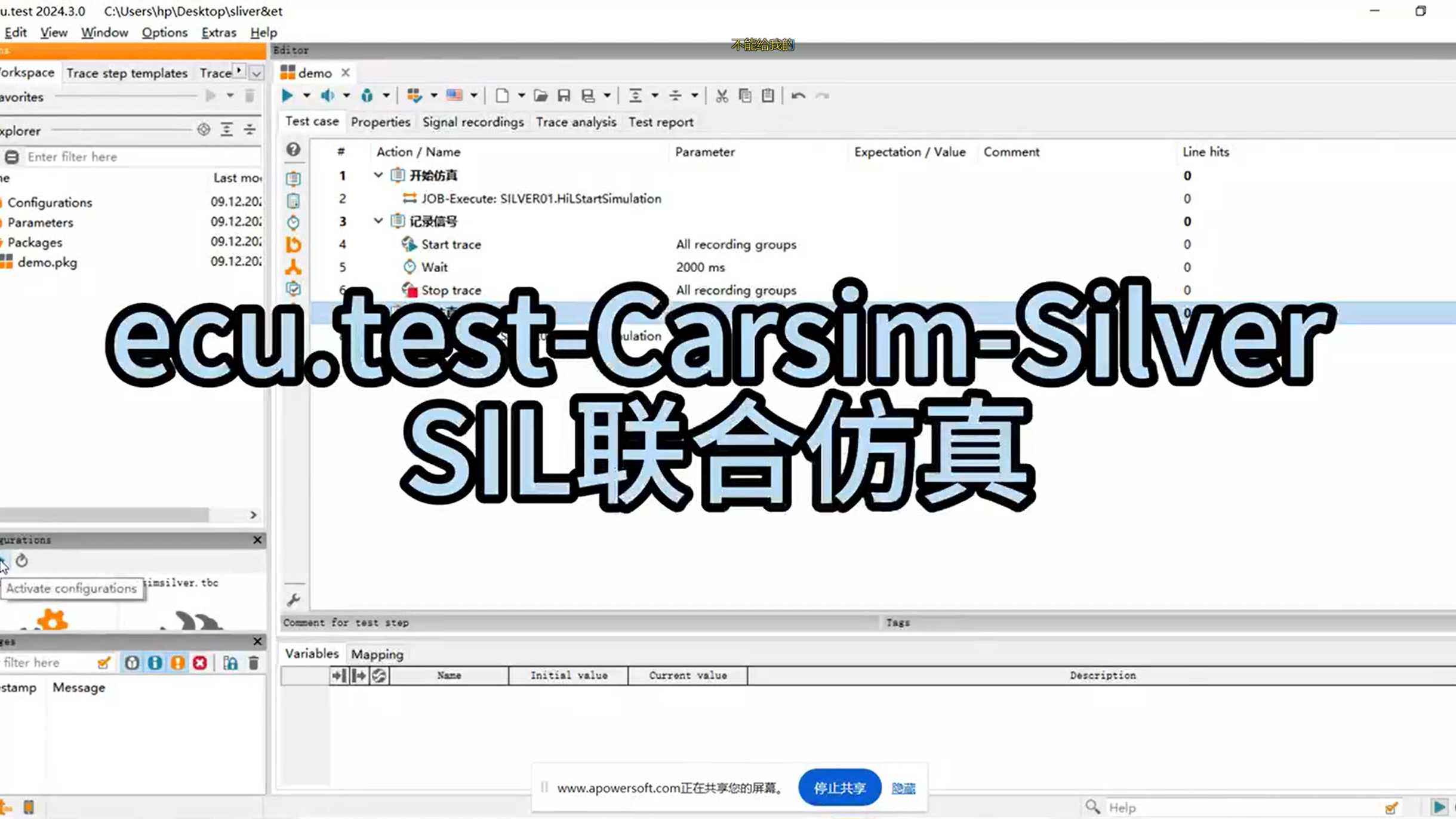
Task: Clear messages with the trash icon
Action: click(x=254, y=663)
